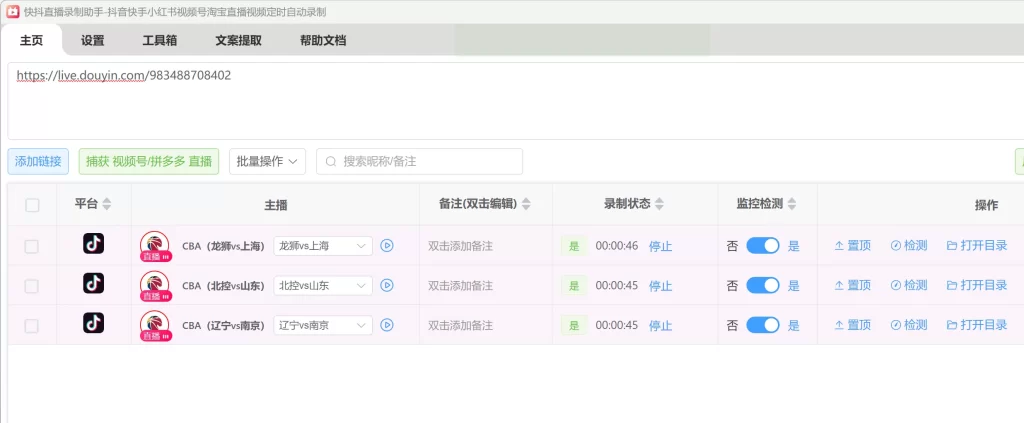Sort by the 平台 column arrows
Image resolution: width=1024 pixels, height=423 pixels.
[107, 204]
